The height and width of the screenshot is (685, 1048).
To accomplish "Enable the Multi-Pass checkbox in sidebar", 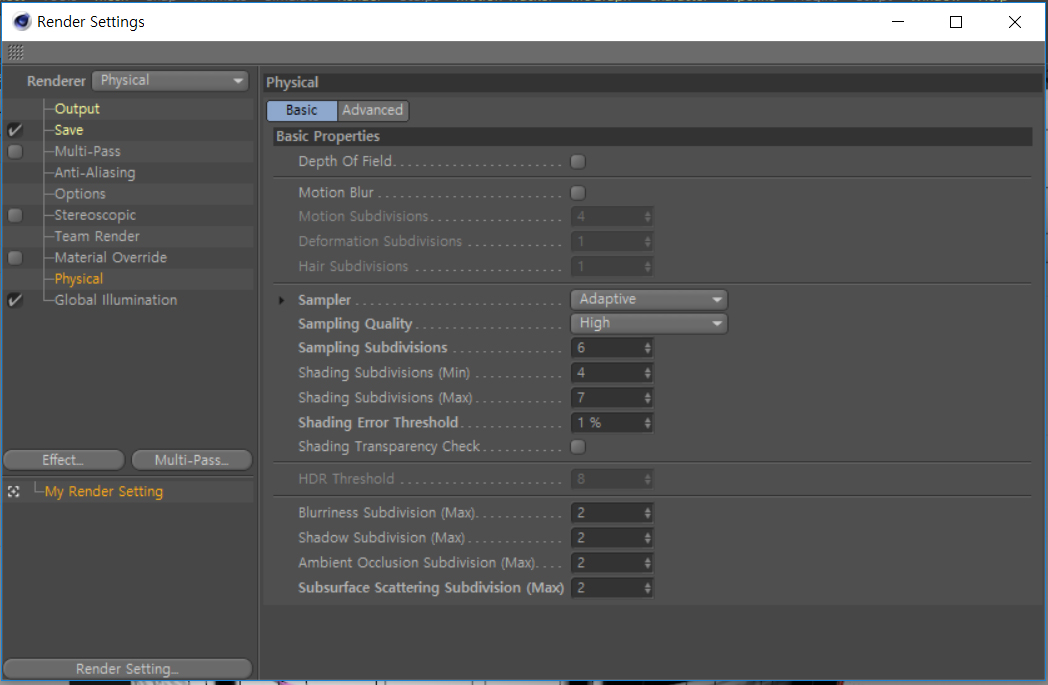I will click(x=15, y=152).
